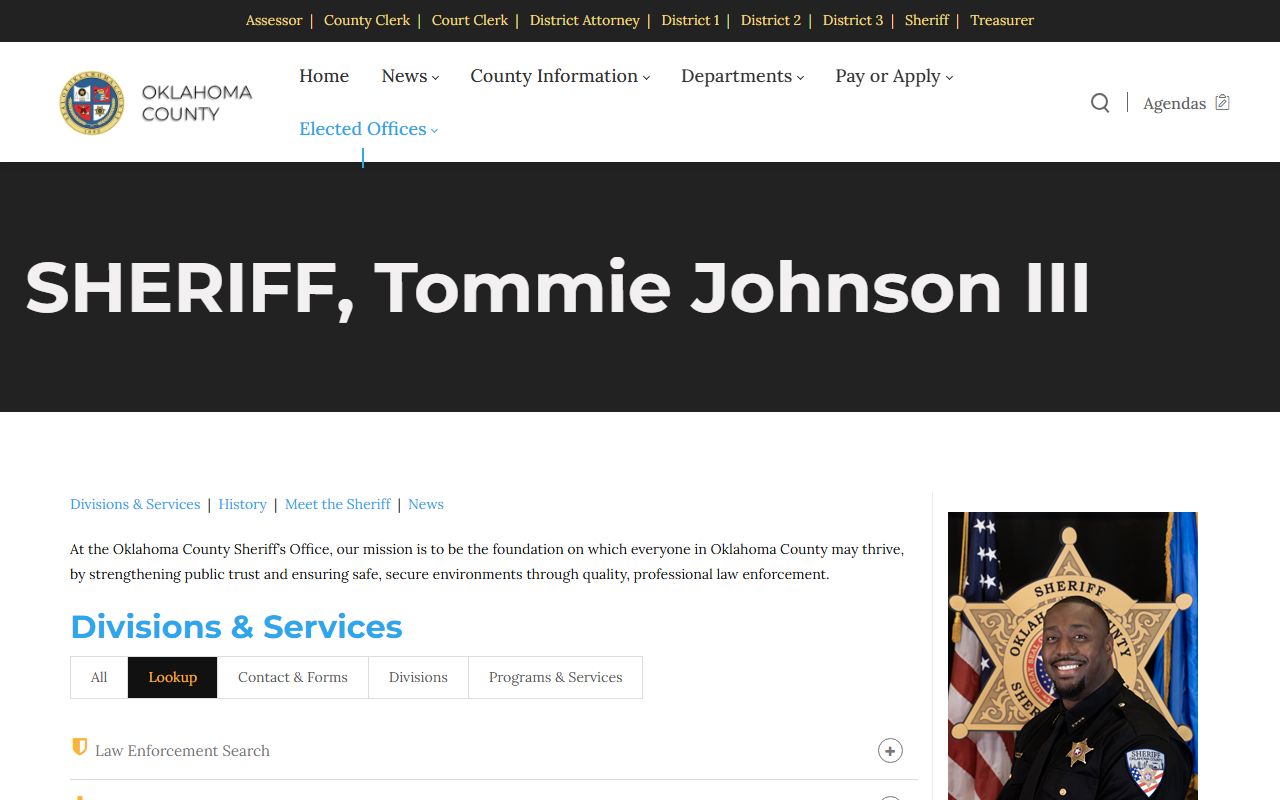Screen dimensions: 1280x800
Task: Open the District 3 link
Action: pos(853,20)
